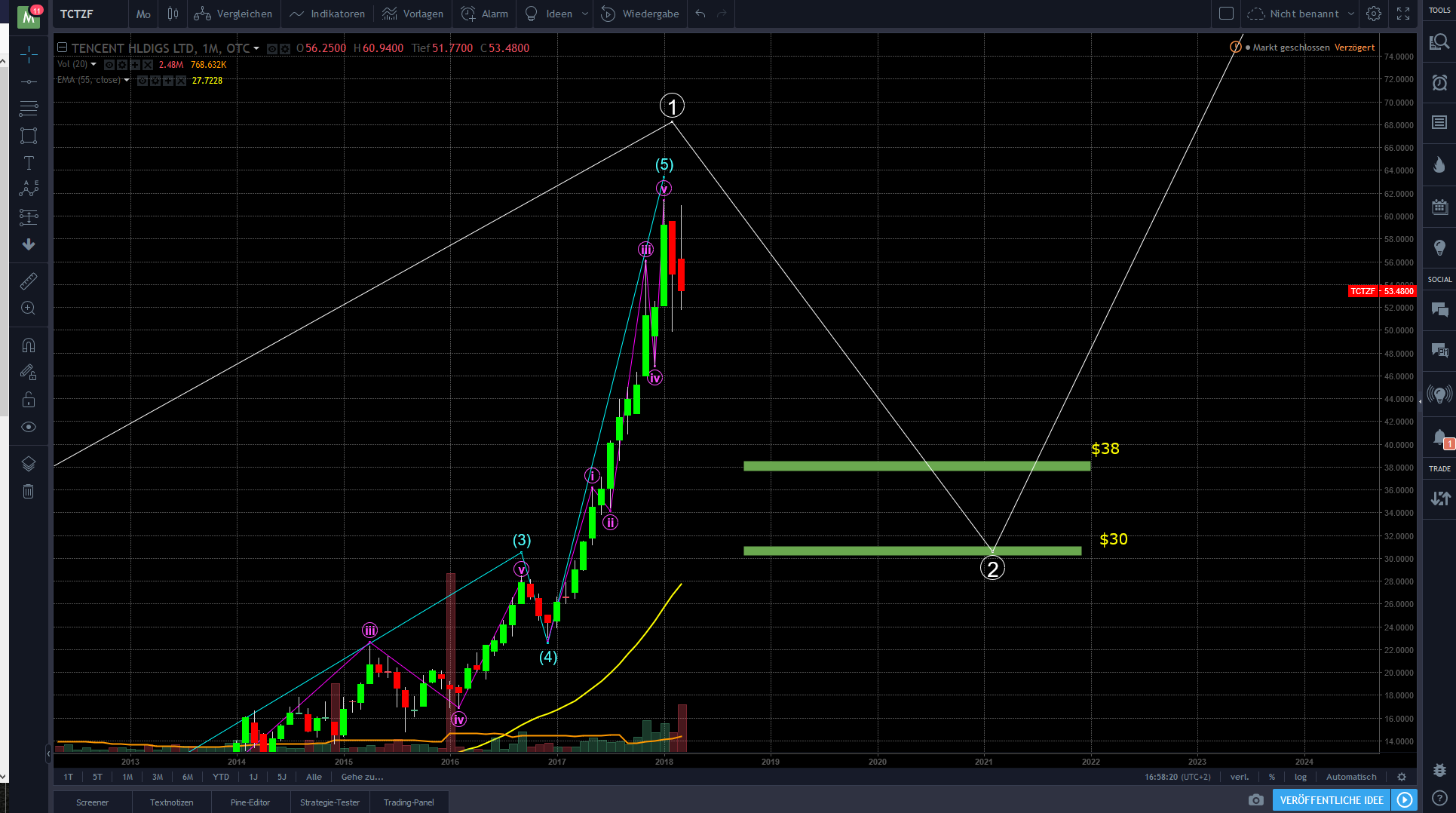Hide the Vol (20) indicator
Viewport: 1456px width, 813px height.
[109, 65]
